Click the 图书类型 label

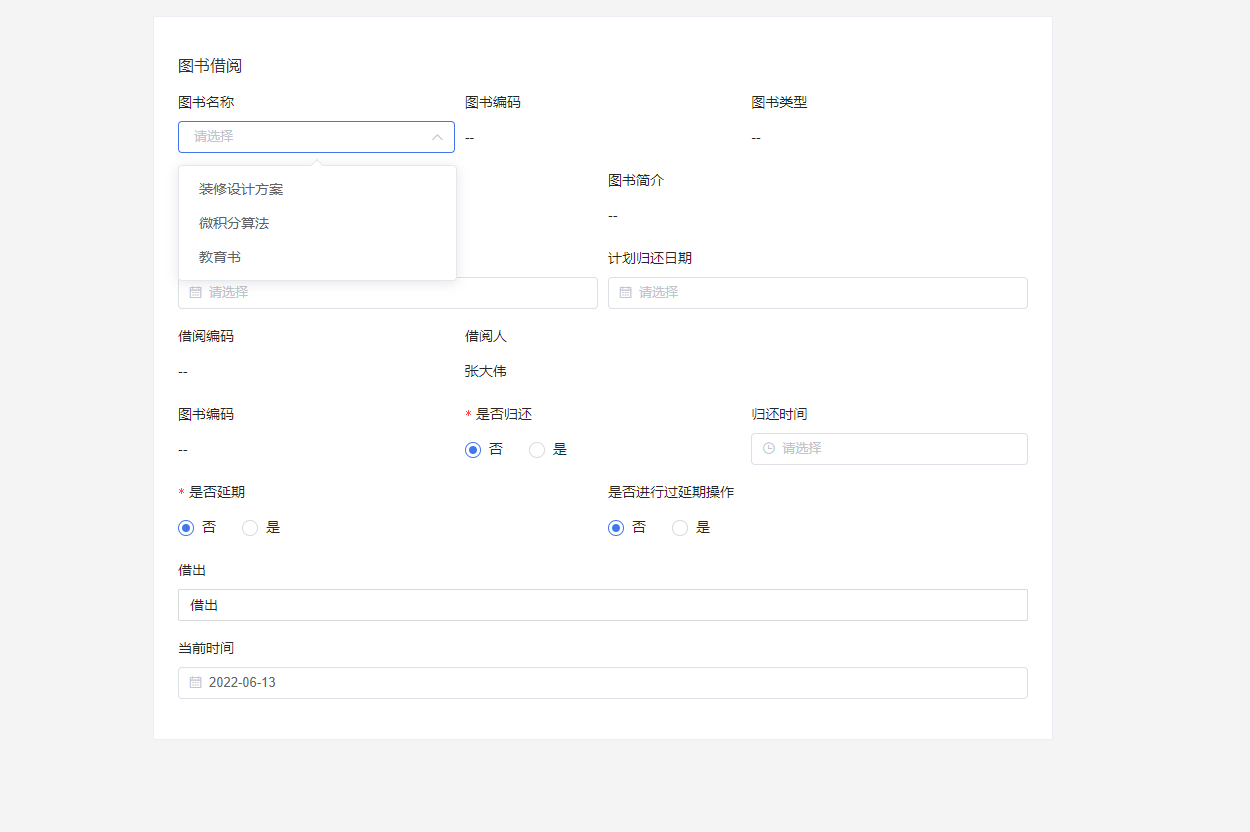tap(779, 102)
